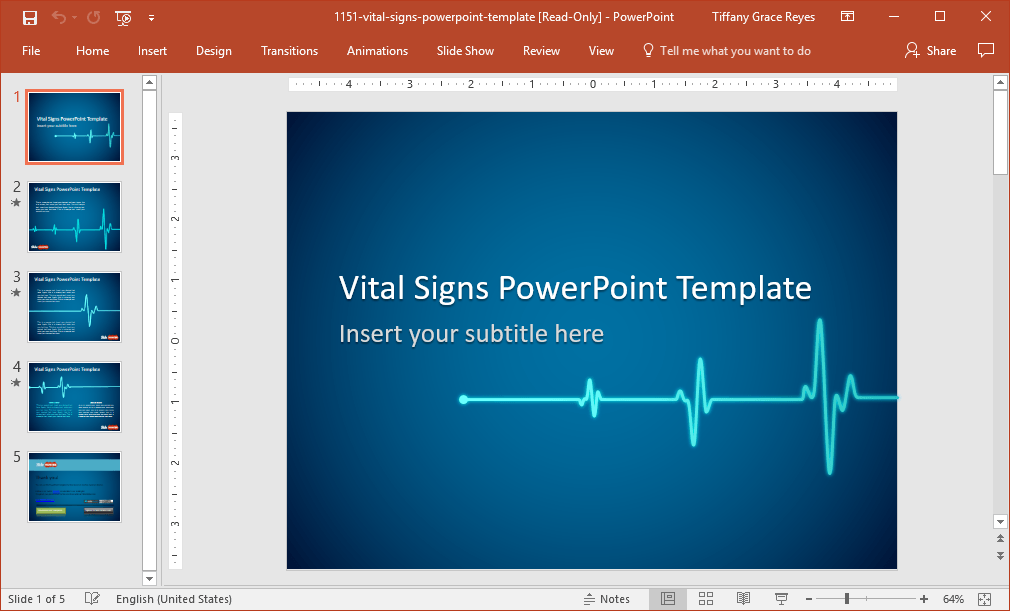
Task: Start Slide Show icon in status bar
Action: [x=781, y=599]
